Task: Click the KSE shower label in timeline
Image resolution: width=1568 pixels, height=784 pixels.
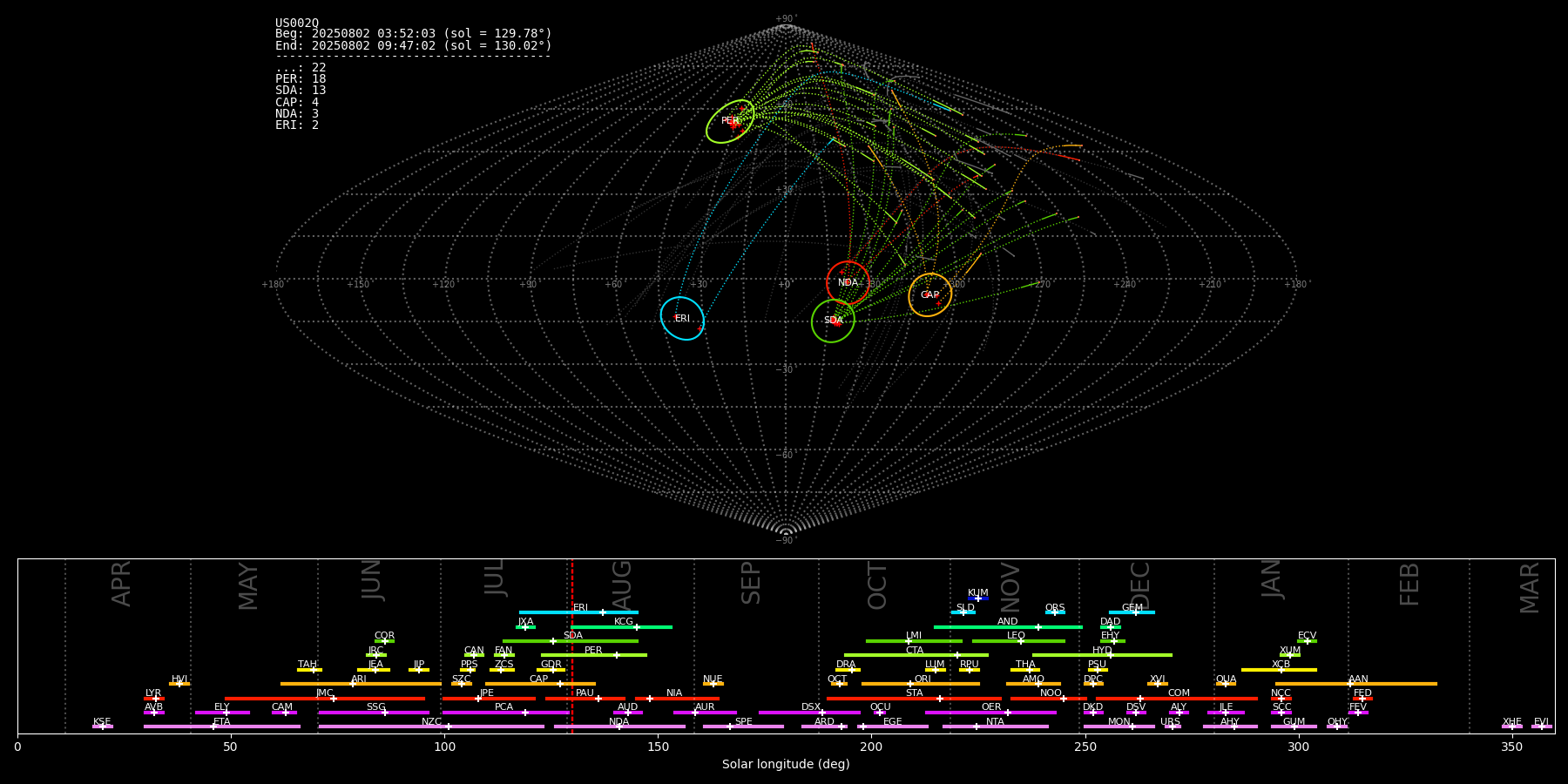Action: click(102, 722)
